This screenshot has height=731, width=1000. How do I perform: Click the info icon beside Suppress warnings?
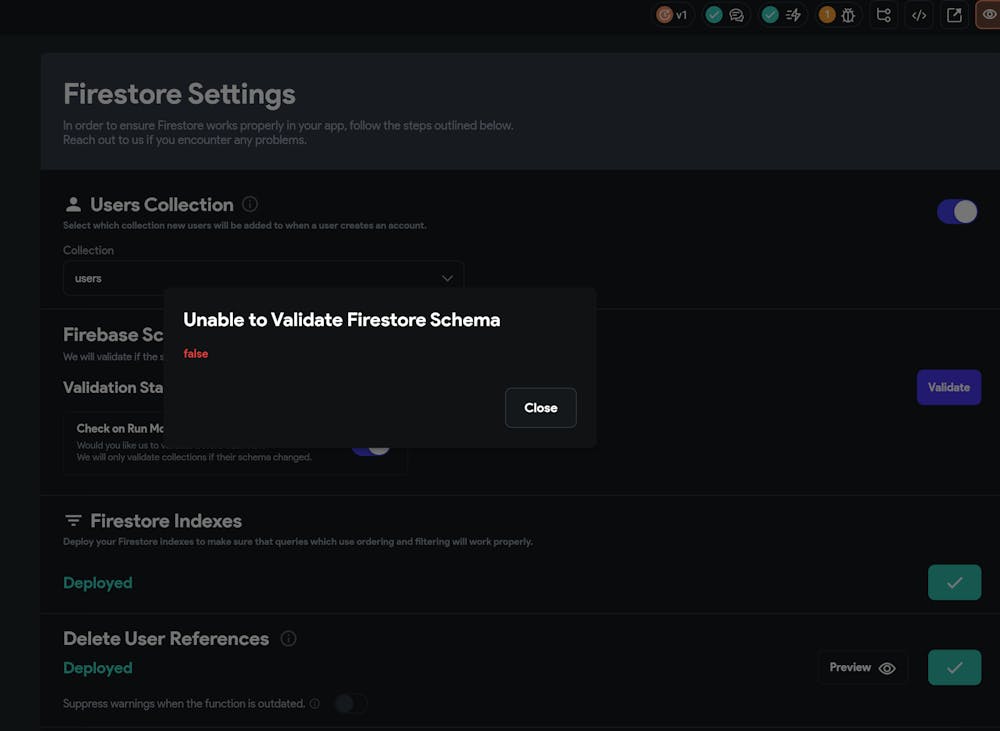pyautogui.click(x=315, y=704)
